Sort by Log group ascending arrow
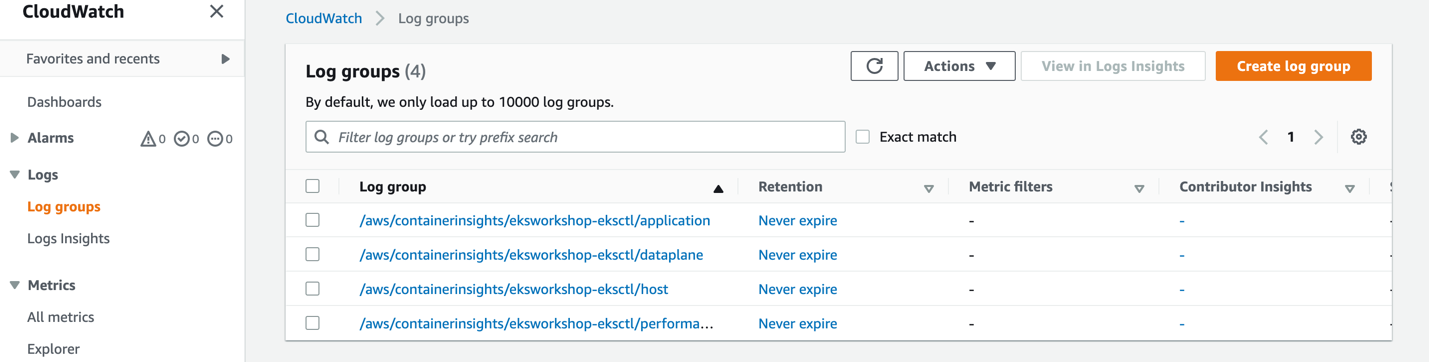This screenshot has height=362, width=1429. pos(718,188)
